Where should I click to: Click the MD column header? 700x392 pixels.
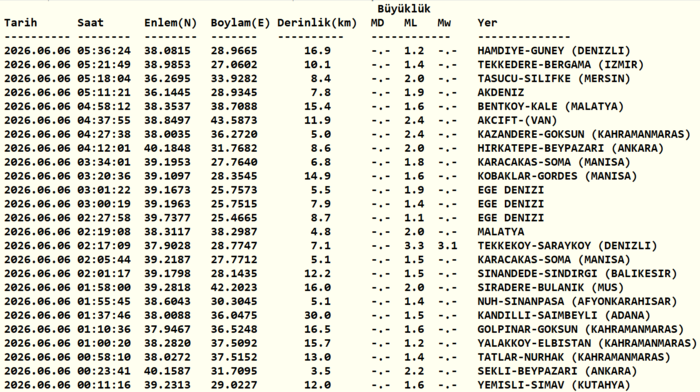(x=377, y=23)
